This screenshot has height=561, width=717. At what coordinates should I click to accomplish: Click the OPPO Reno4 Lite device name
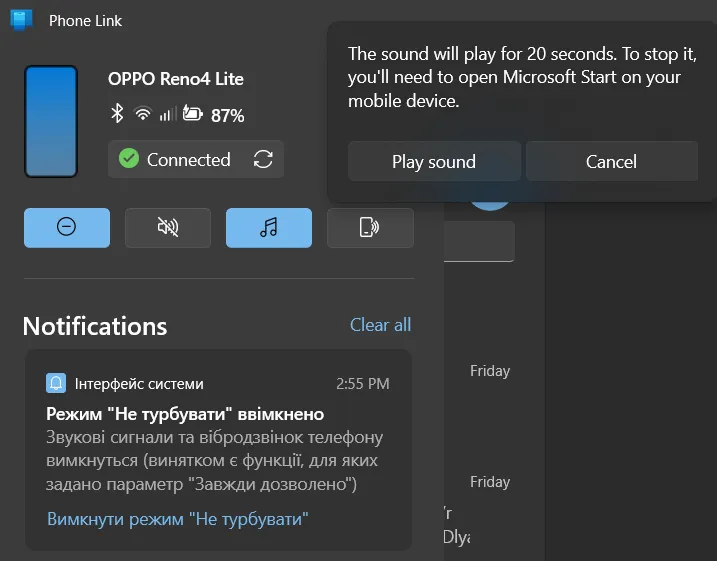[x=176, y=79]
